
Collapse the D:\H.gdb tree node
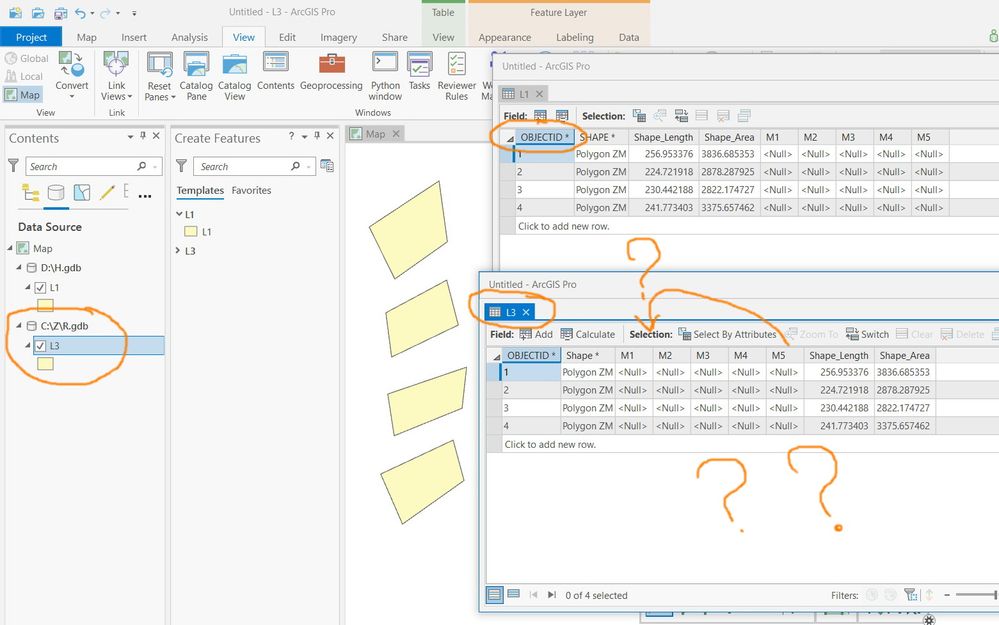[x=20, y=268]
